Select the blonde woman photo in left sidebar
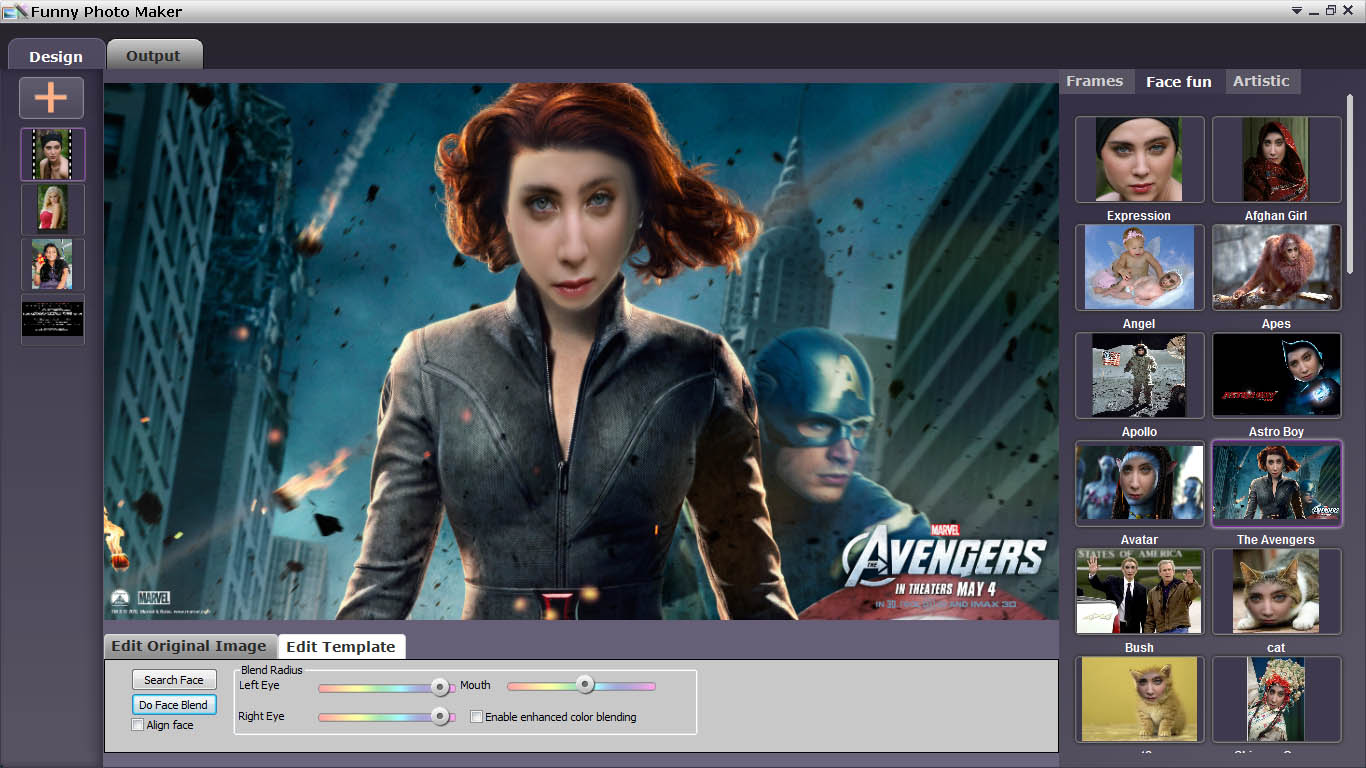 (x=52, y=209)
